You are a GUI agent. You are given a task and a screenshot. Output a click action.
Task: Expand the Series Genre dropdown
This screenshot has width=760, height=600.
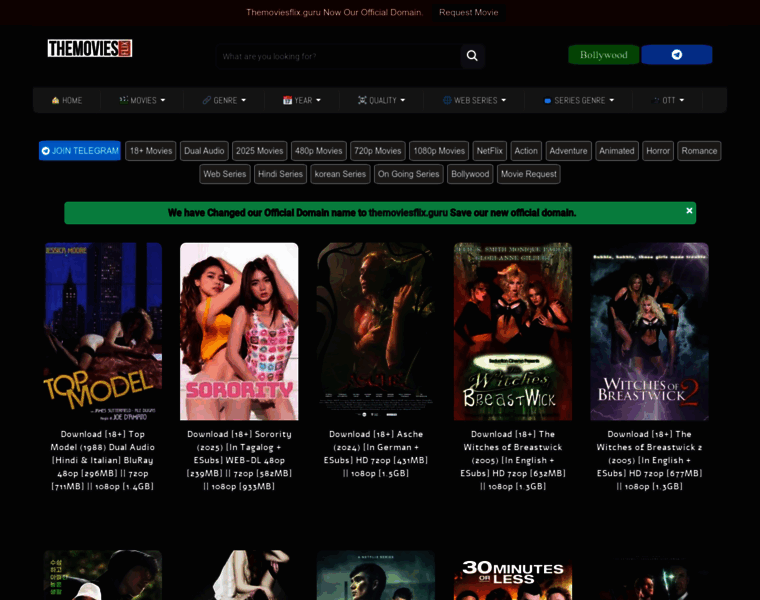click(x=579, y=100)
